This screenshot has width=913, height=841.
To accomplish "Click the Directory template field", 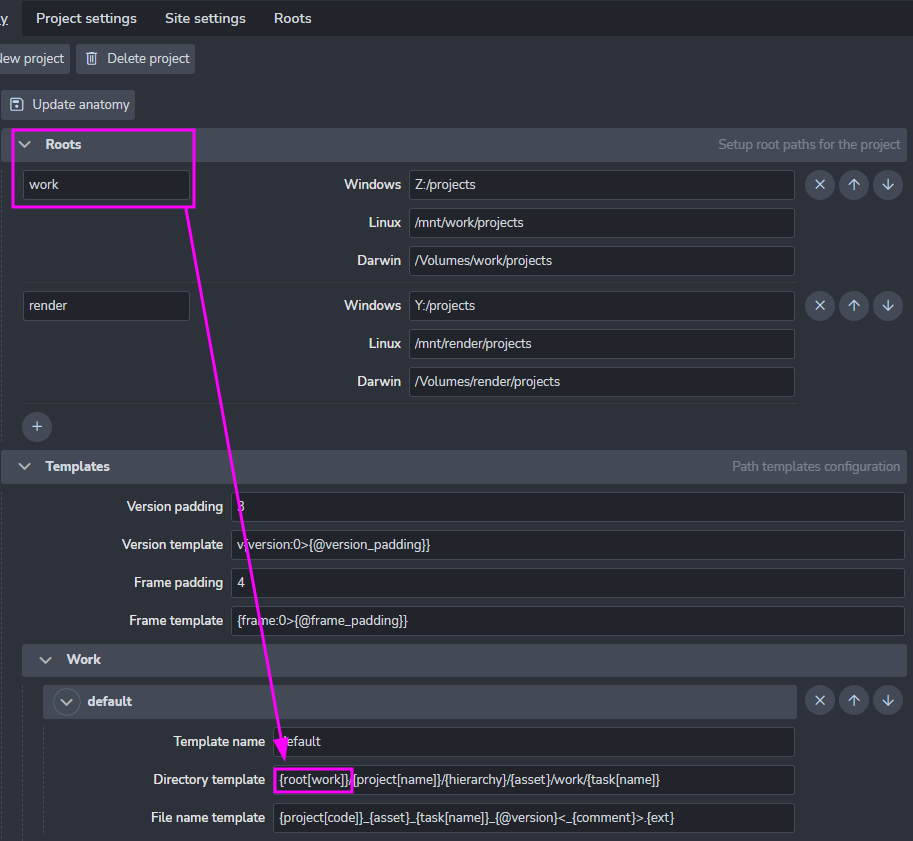I will coord(533,780).
